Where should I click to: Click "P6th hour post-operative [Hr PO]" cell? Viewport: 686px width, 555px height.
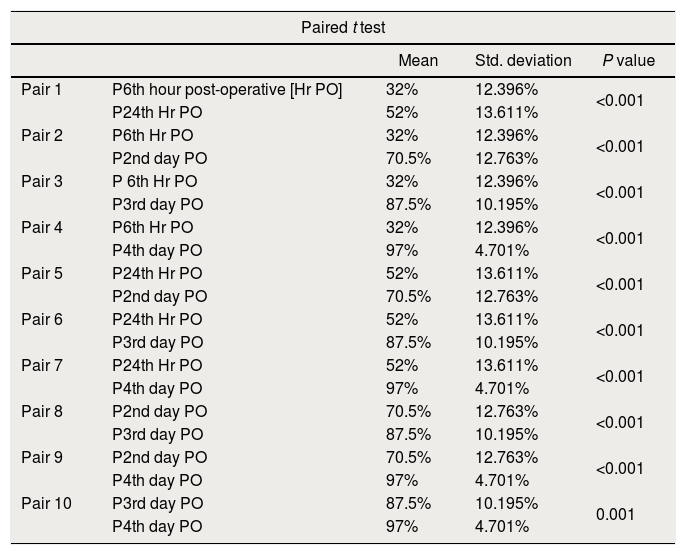click(x=227, y=90)
